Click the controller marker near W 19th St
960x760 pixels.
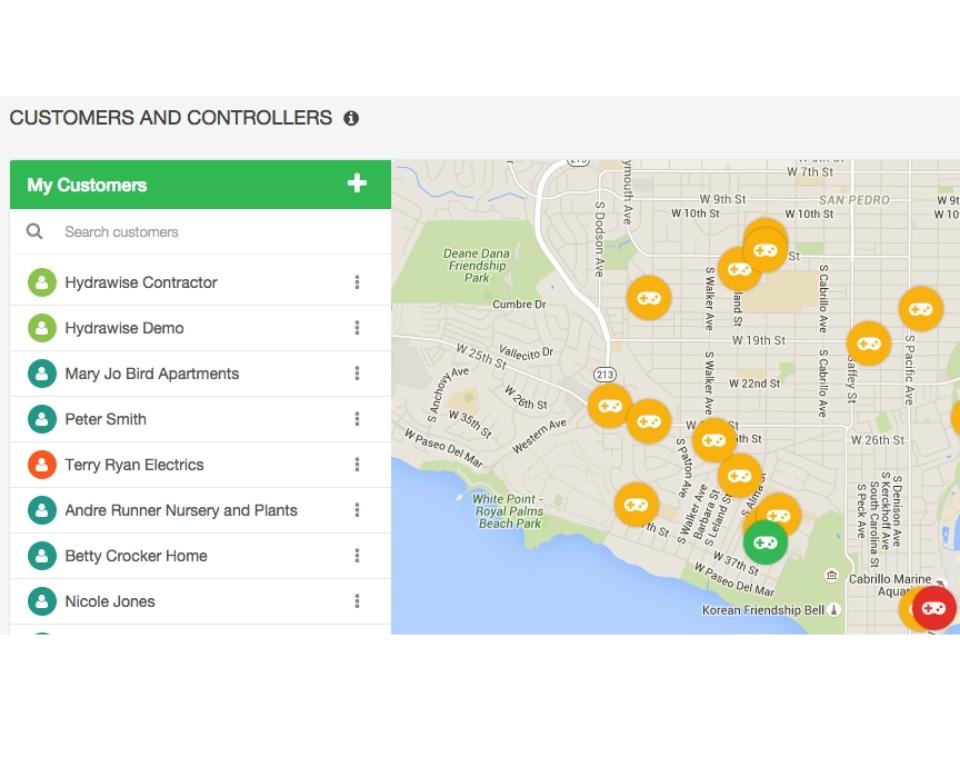click(868, 343)
